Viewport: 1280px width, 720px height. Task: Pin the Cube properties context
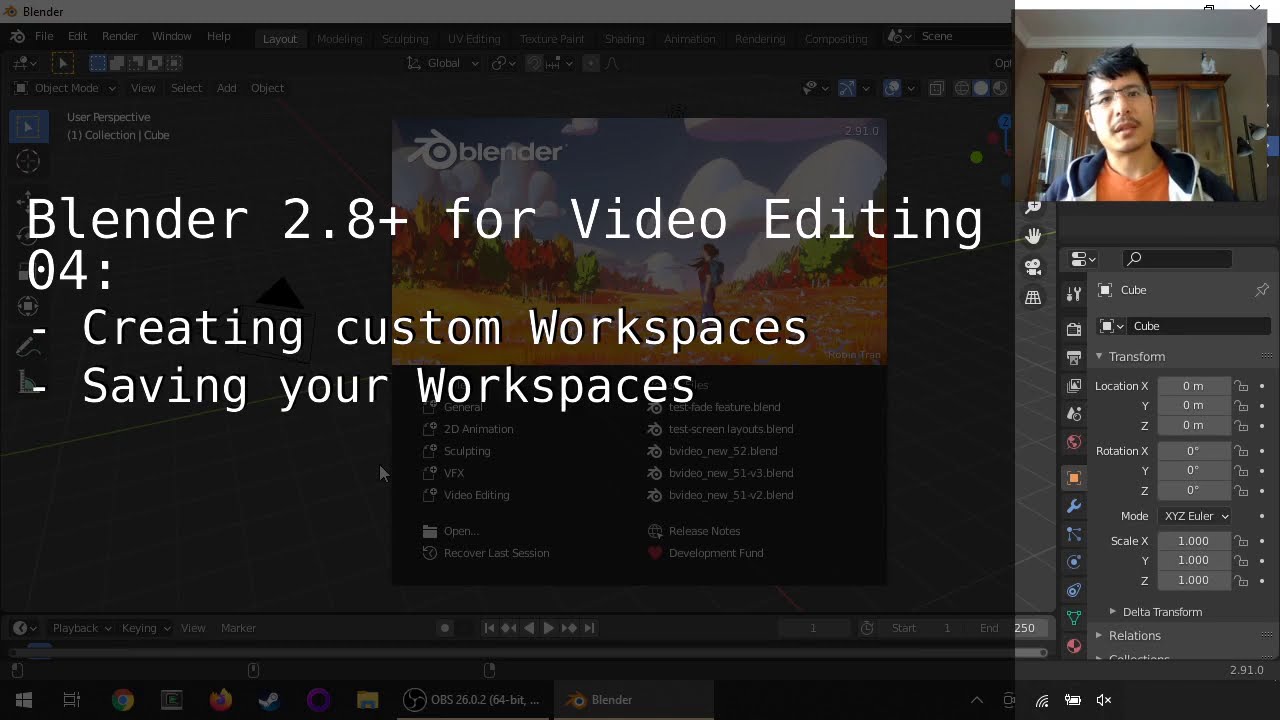click(1262, 290)
